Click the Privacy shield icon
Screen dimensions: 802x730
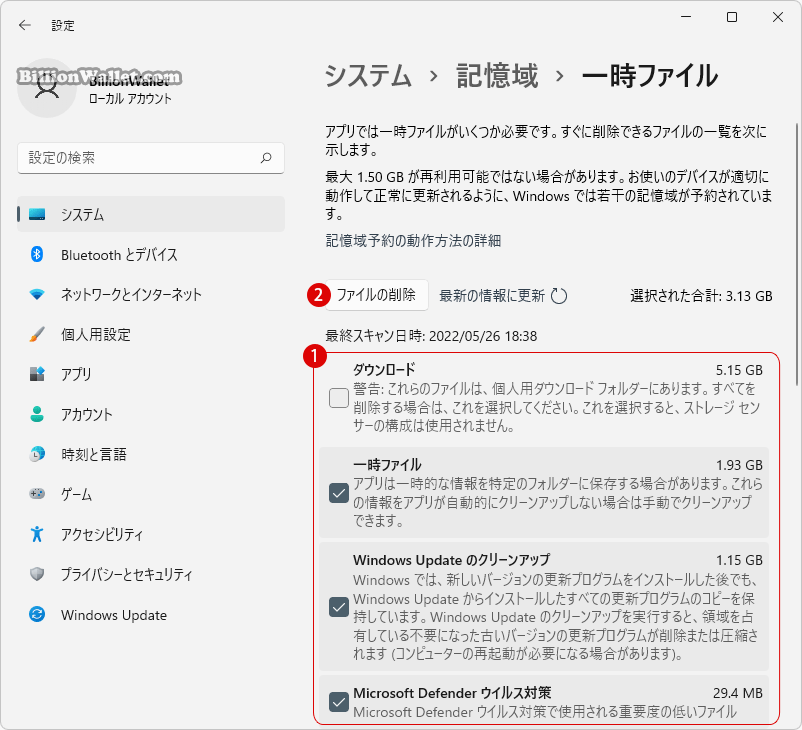[37, 574]
